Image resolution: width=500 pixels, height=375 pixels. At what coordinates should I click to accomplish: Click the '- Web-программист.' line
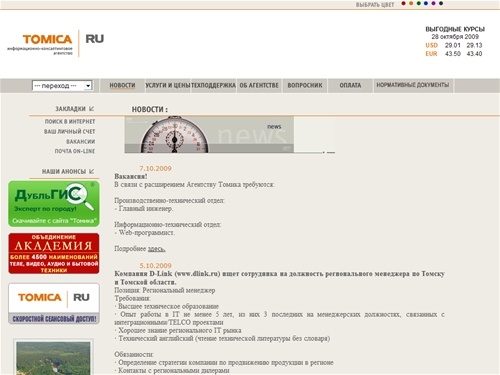pos(144,233)
